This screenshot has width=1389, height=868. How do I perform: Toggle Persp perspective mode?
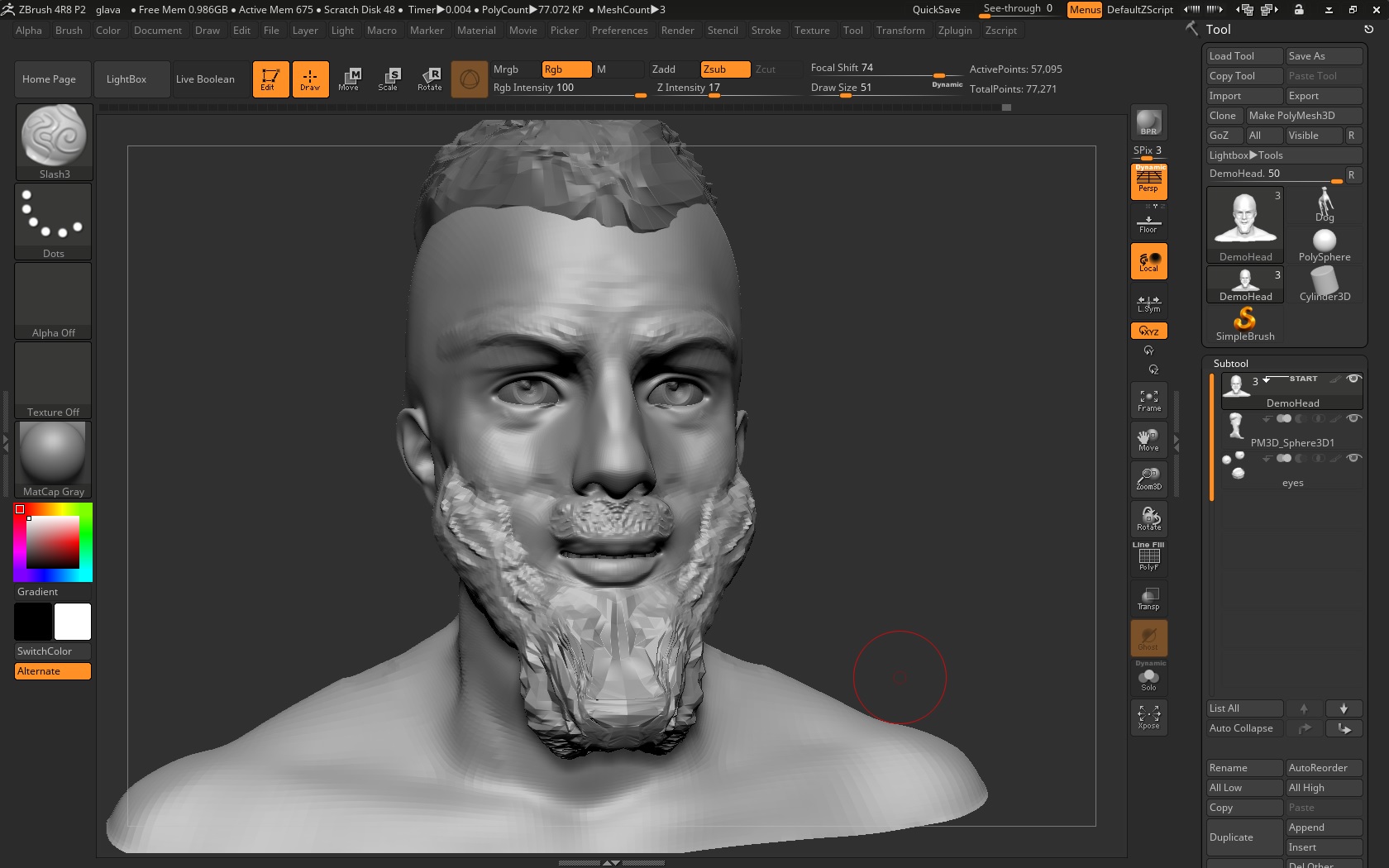(x=1148, y=181)
